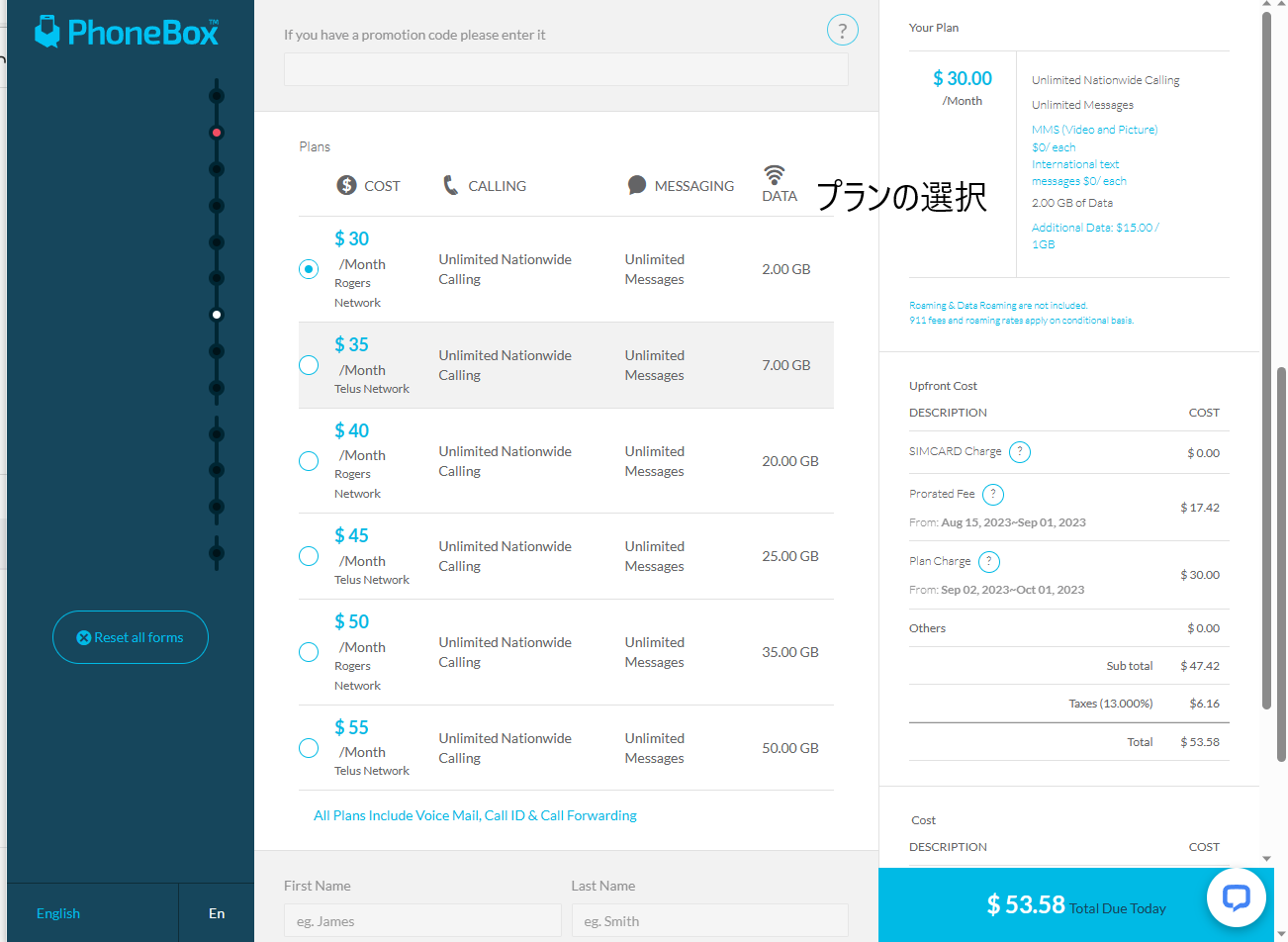The image size is (1288, 942).
Task: Click Prorated Fee question mark icon
Action: point(993,494)
